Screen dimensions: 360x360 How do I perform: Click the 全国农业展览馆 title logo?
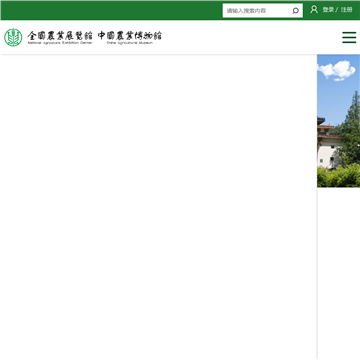click(x=60, y=37)
